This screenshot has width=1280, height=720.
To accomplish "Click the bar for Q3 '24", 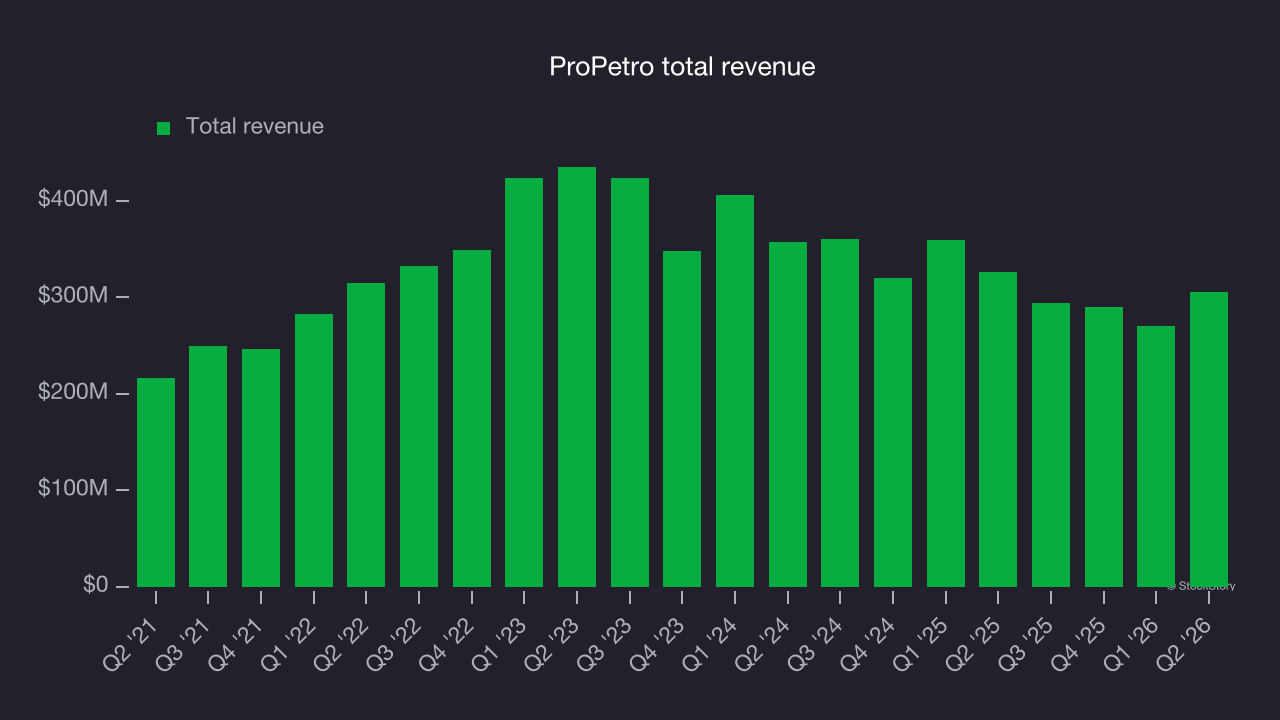I will pyautogui.click(x=840, y=413).
